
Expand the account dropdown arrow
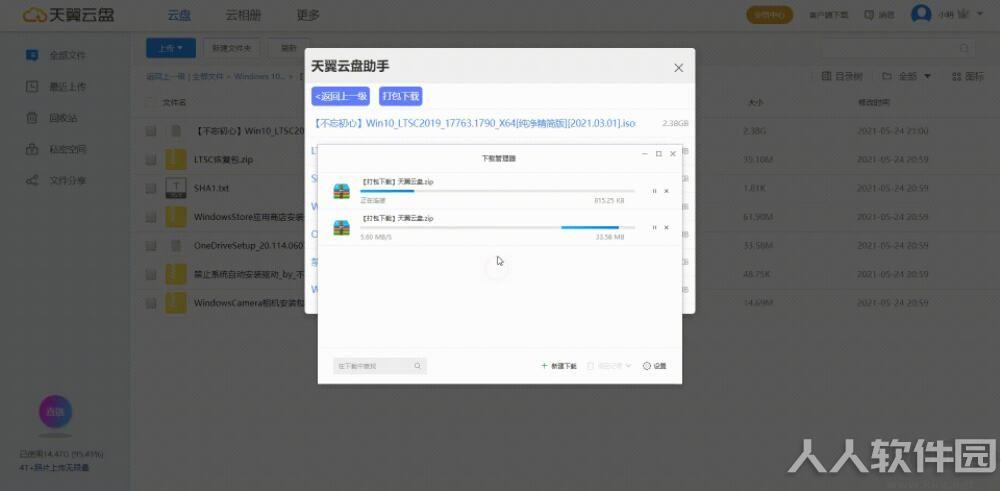click(x=980, y=14)
